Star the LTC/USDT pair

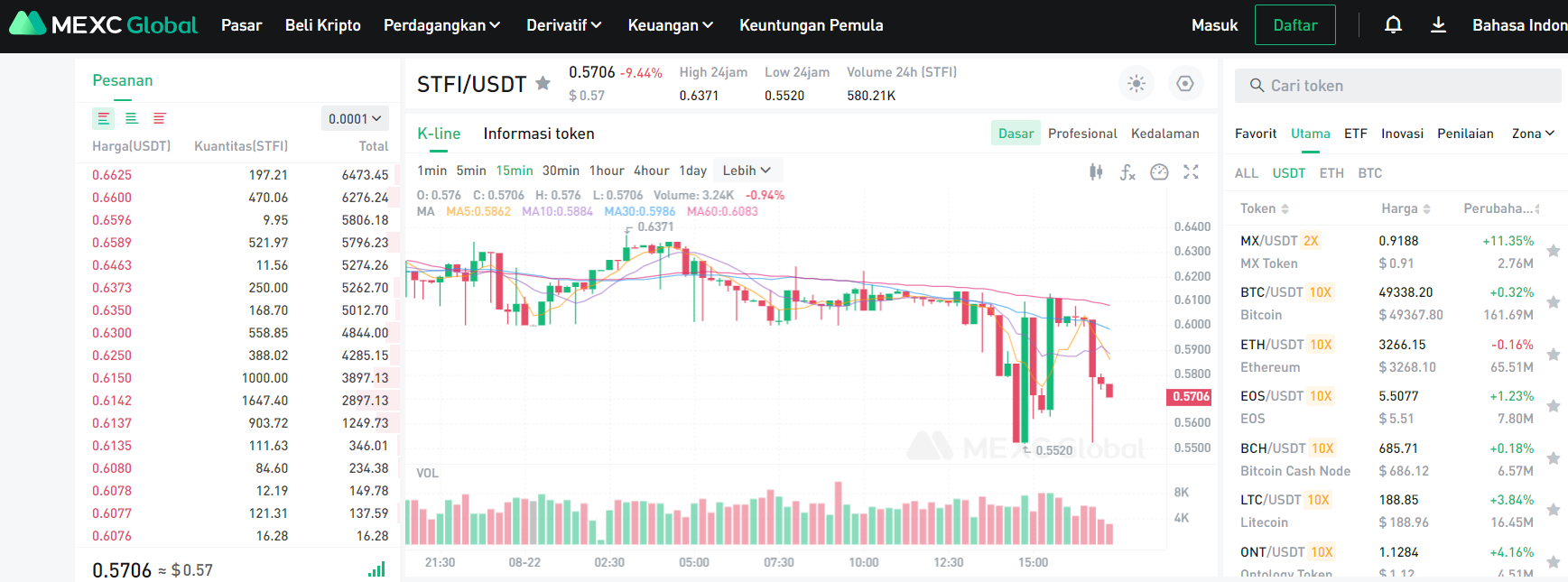(1554, 510)
